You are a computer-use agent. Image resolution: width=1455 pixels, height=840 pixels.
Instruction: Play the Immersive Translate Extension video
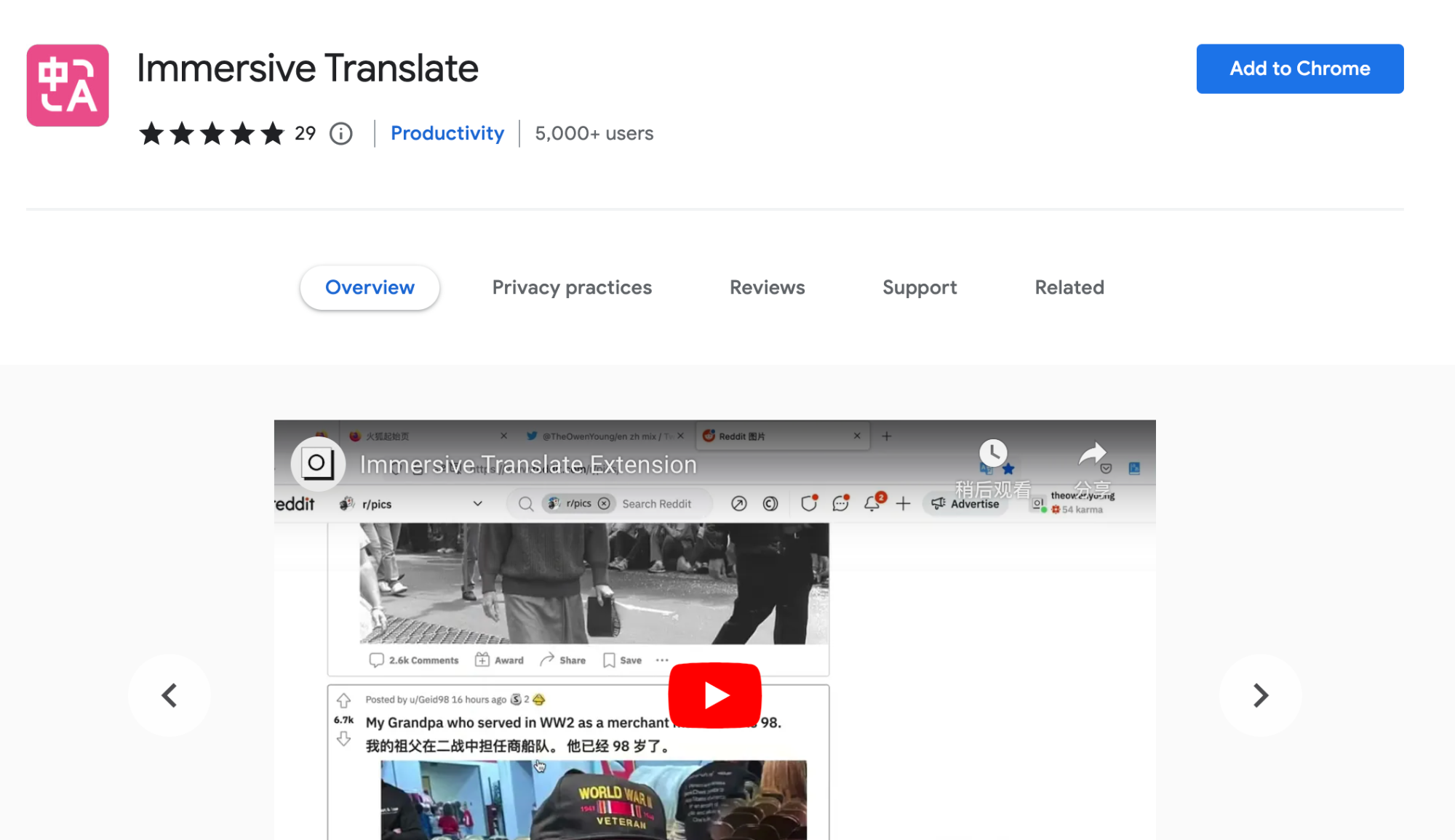714,695
